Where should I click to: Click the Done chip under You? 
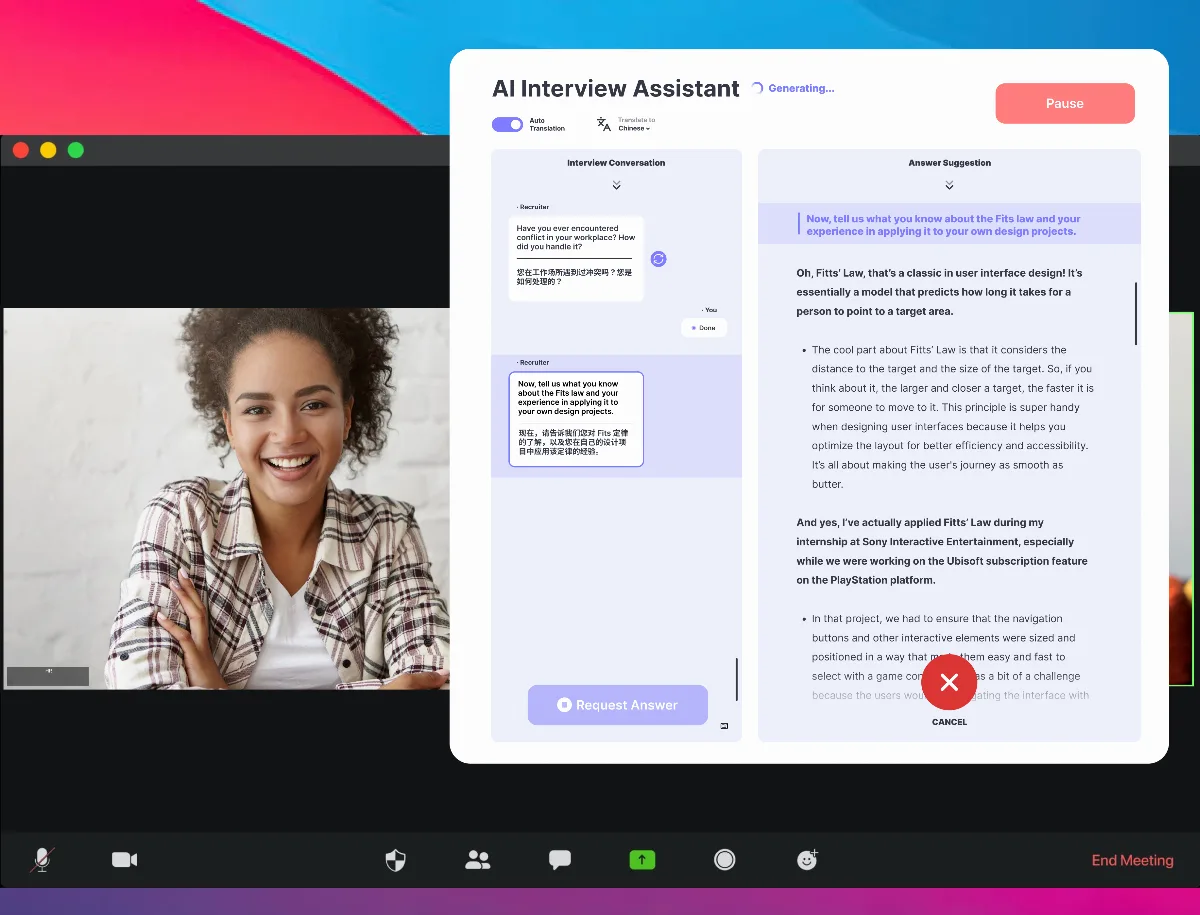point(704,328)
